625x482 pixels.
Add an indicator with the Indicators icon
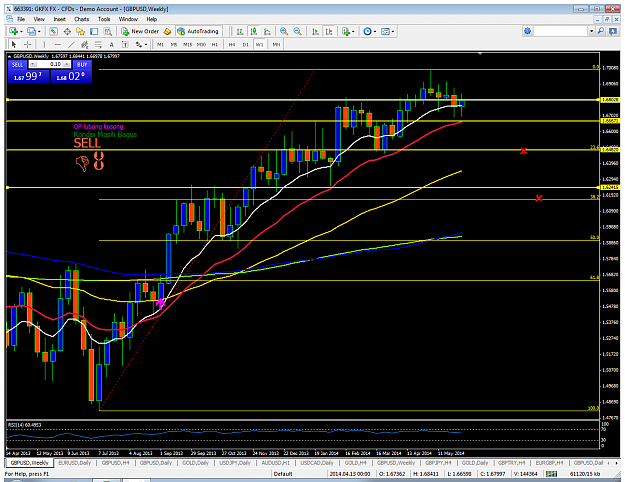[346, 31]
